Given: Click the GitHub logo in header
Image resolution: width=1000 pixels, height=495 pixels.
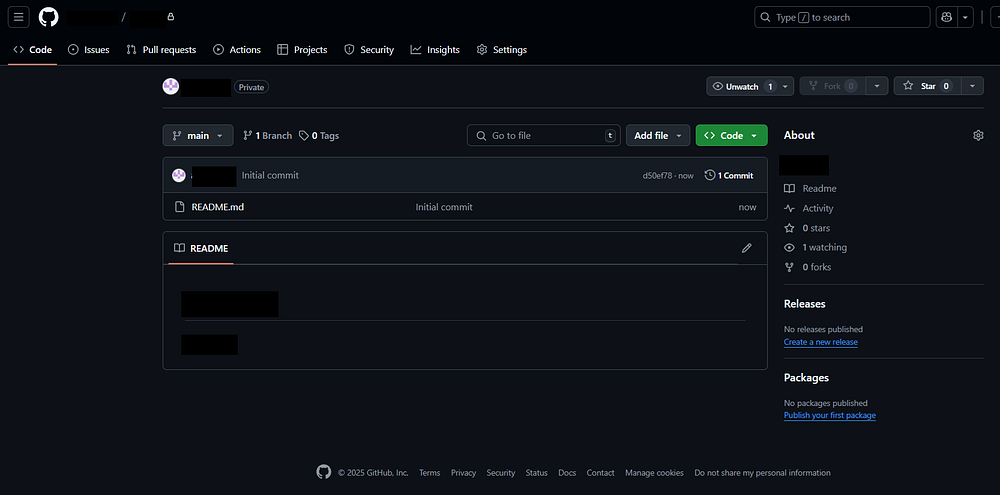Looking at the screenshot, I should [48, 17].
